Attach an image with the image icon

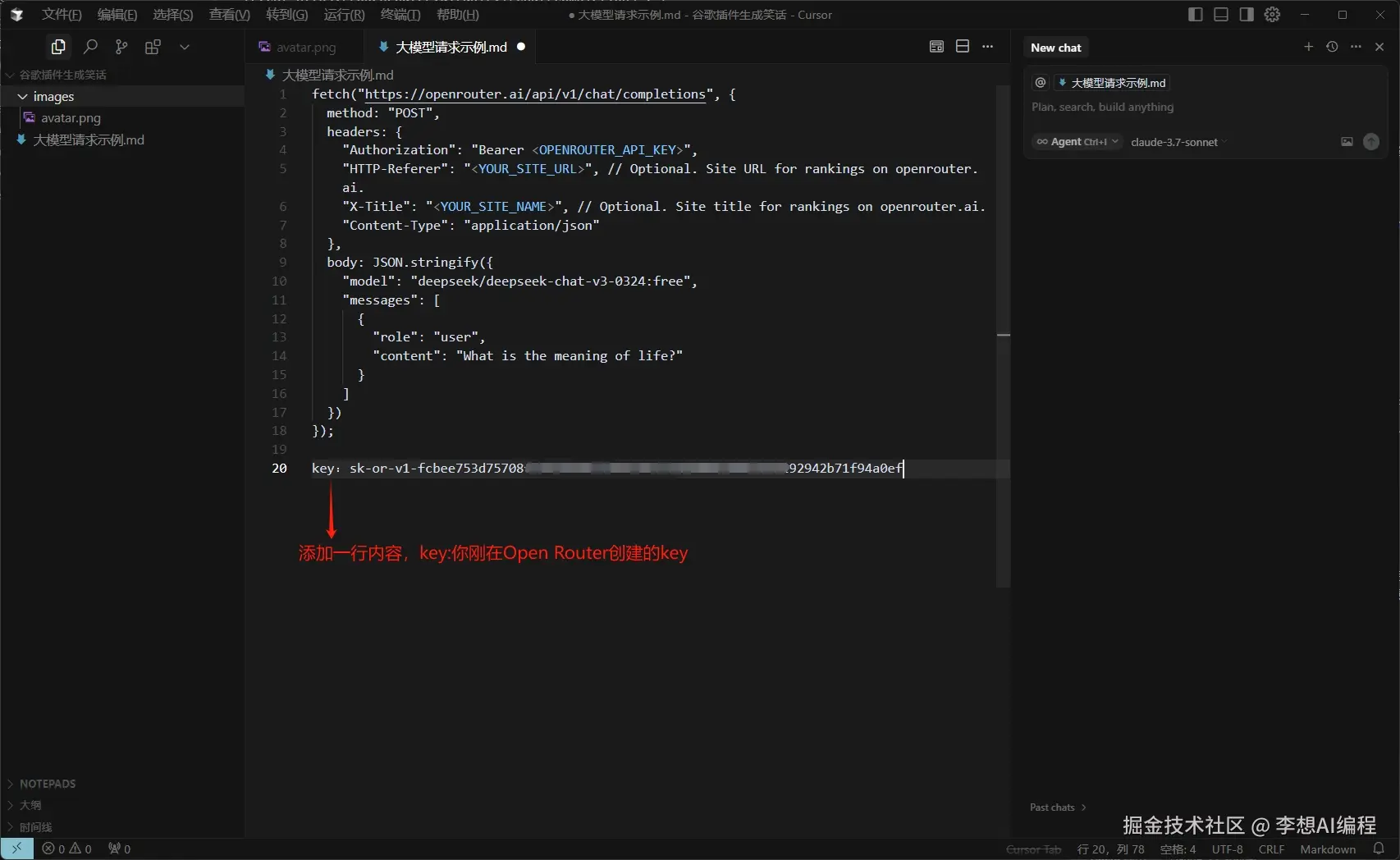click(1347, 142)
